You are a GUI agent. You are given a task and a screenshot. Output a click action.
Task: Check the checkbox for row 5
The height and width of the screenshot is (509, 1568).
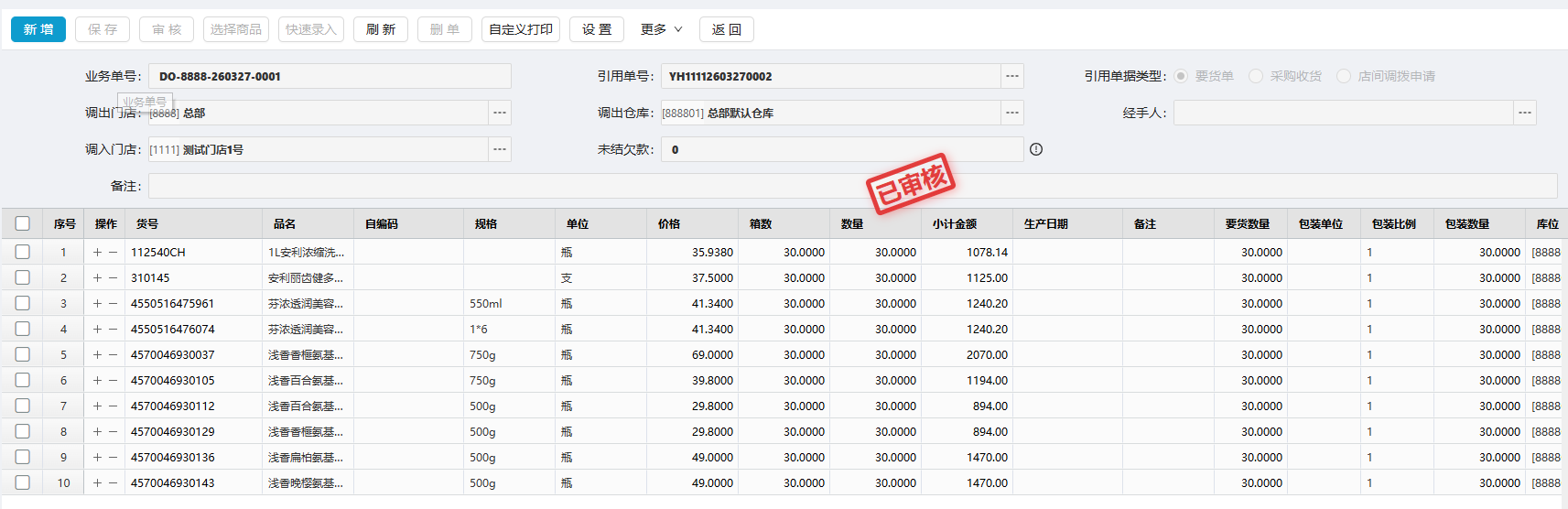(x=23, y=354)
